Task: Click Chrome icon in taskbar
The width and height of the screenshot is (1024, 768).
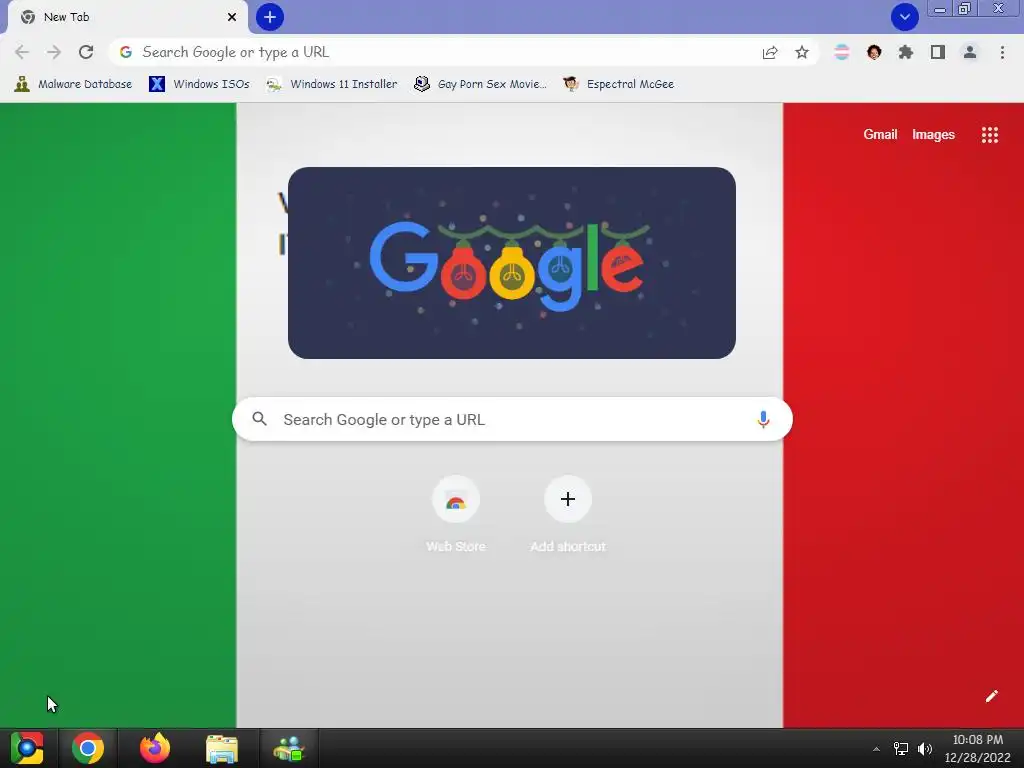Action: coord(88,748)
